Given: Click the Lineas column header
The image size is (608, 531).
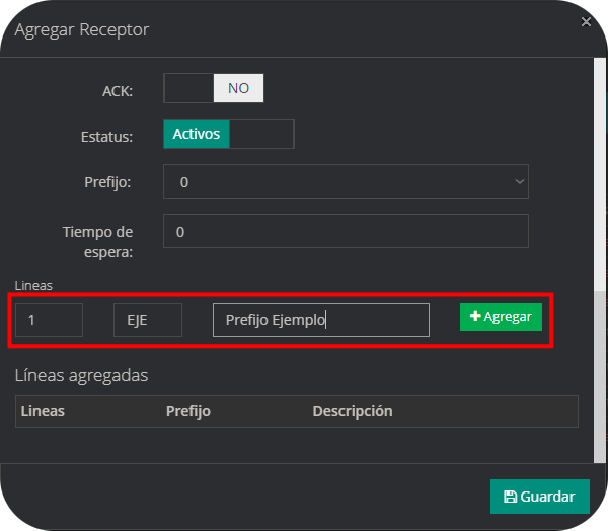Looking at the screenshot, I should pos(43,411).
